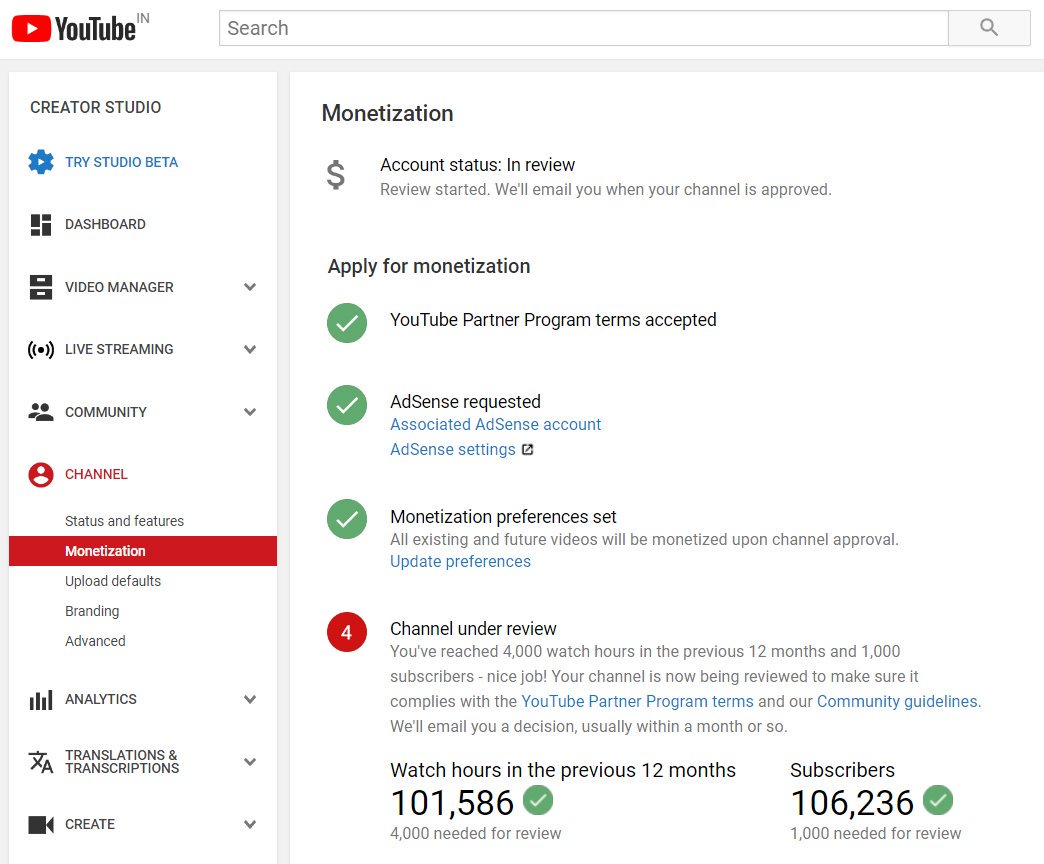Image resolution: width=1044 pixels, height=864 pixels.
Task: Click the dollar sign account status icon
Action: click(x=336, y=176)
